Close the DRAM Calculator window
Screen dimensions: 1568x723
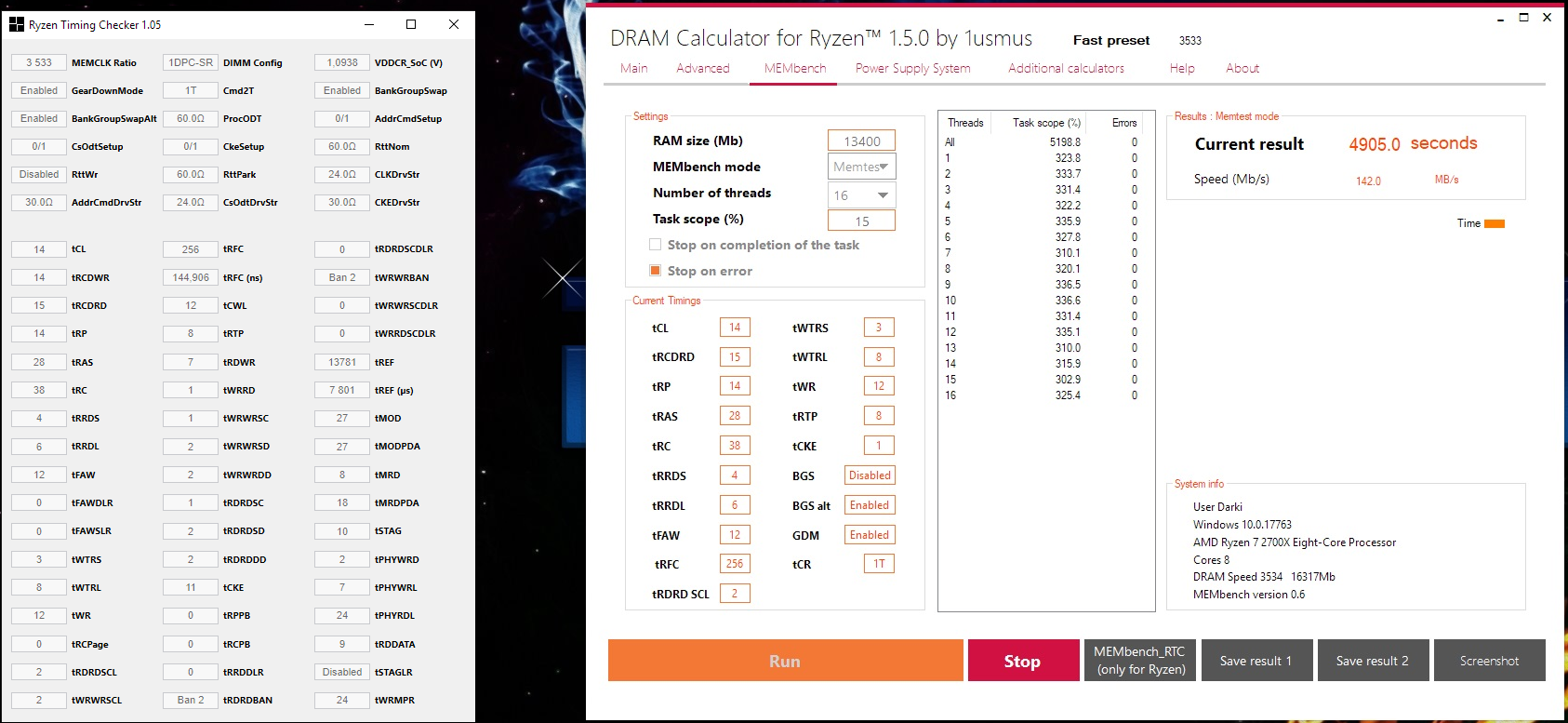1548,18
